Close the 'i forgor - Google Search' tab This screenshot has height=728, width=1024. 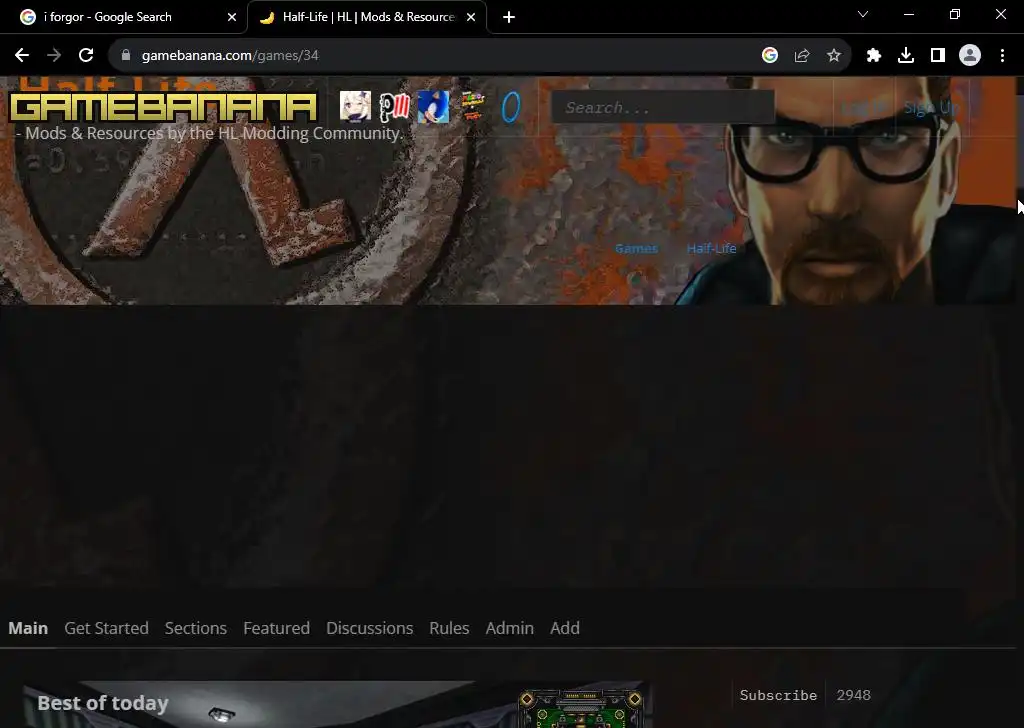tap(232, 17)
